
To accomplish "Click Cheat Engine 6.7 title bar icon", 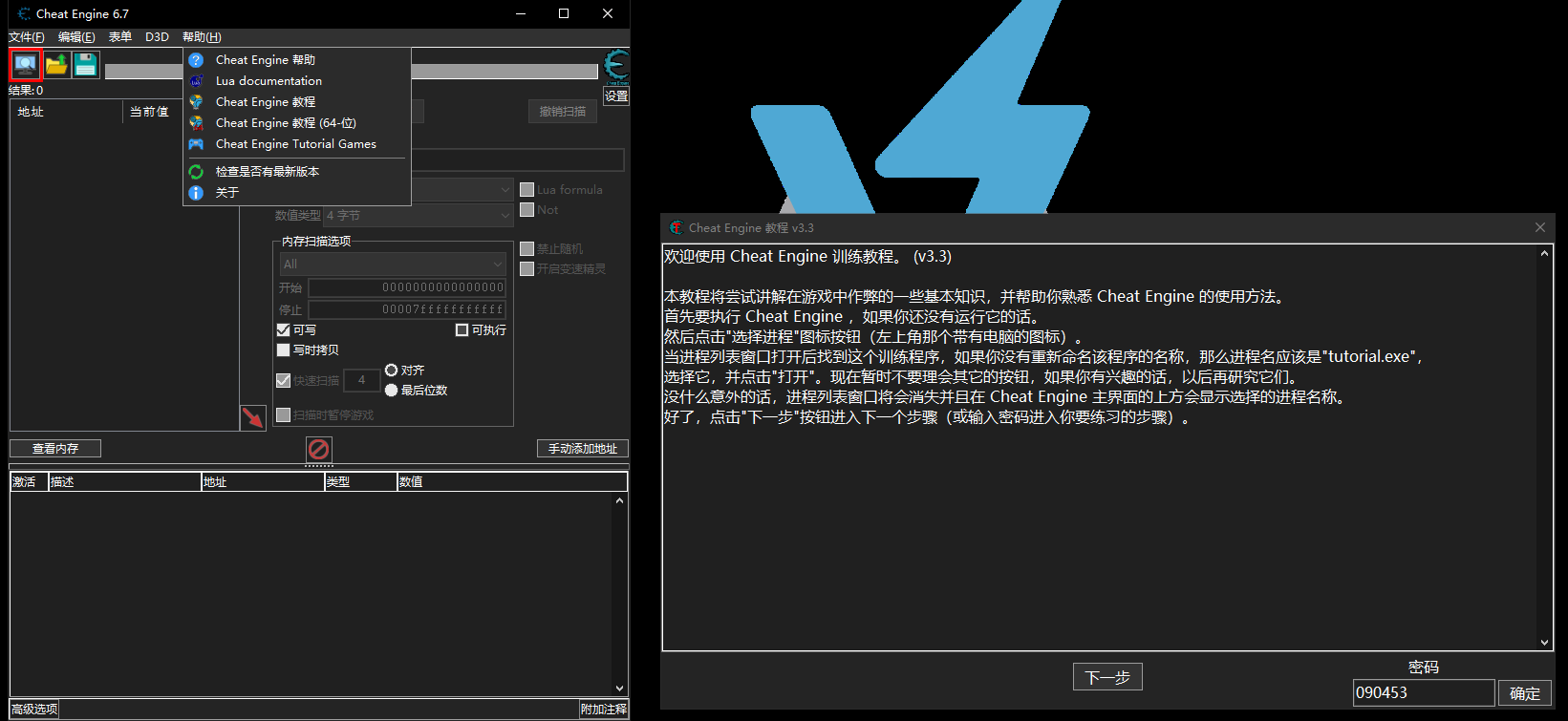I will click(x=25, y=13).
